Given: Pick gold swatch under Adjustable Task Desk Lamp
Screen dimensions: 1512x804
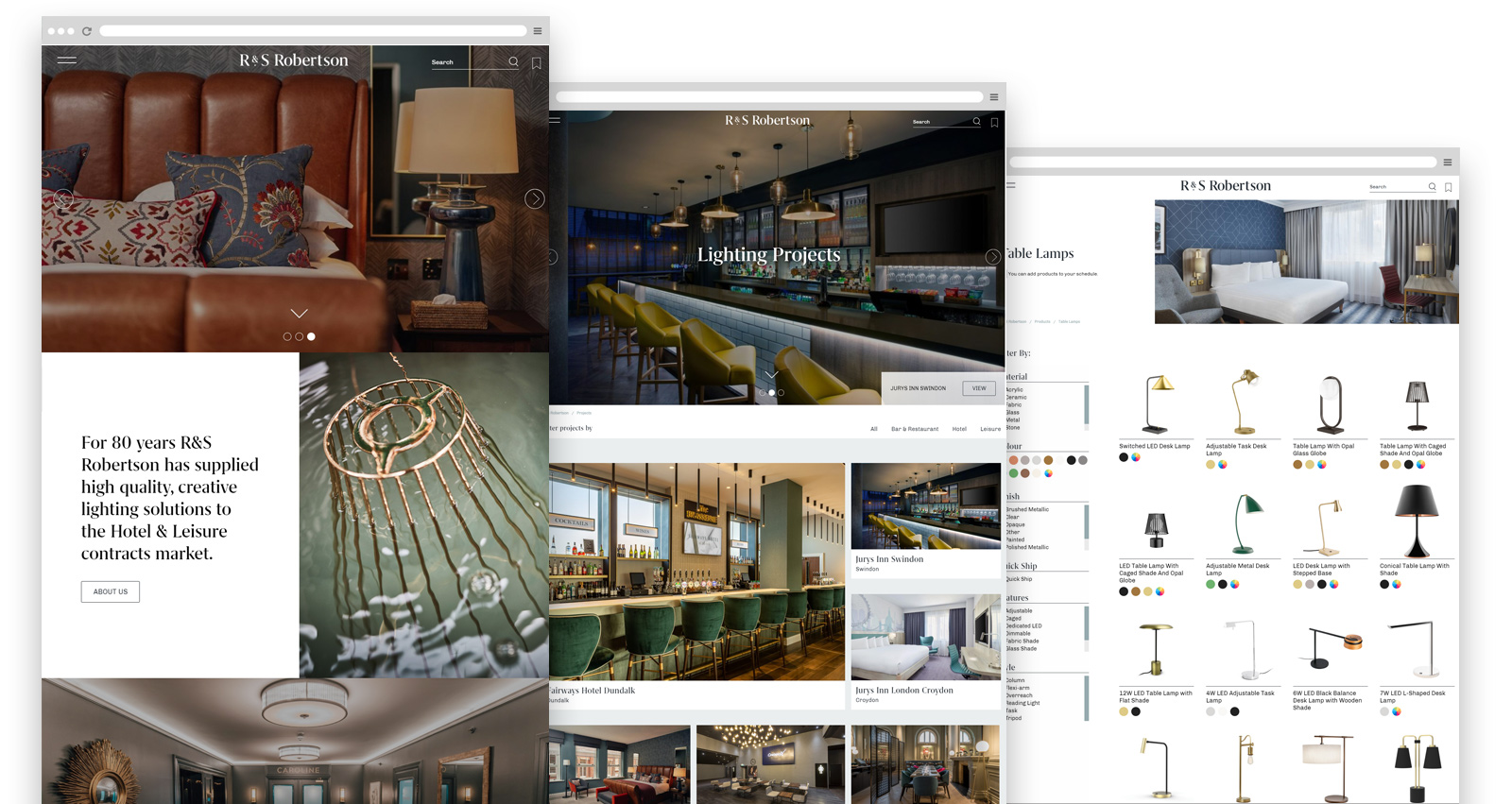Looking at the screenshot, I should click(x=1211, y=465).
